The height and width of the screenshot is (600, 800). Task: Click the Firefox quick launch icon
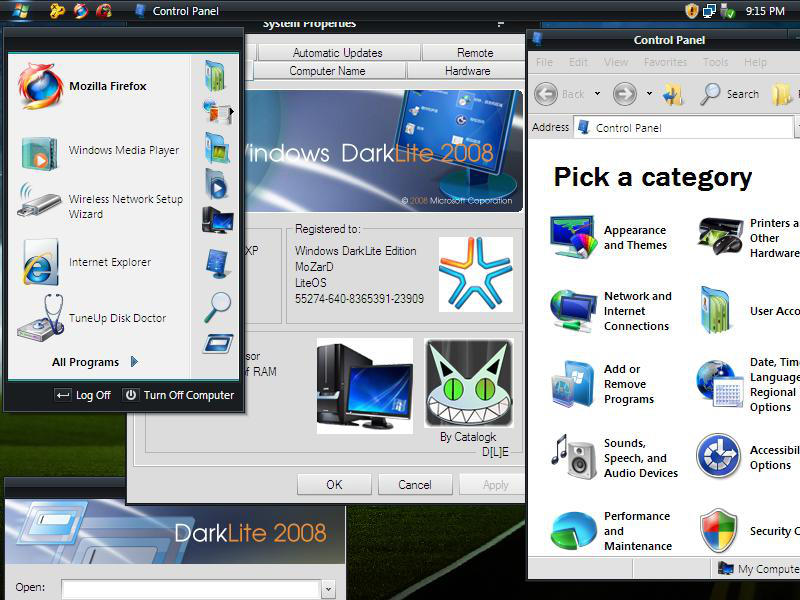point(81,11)
